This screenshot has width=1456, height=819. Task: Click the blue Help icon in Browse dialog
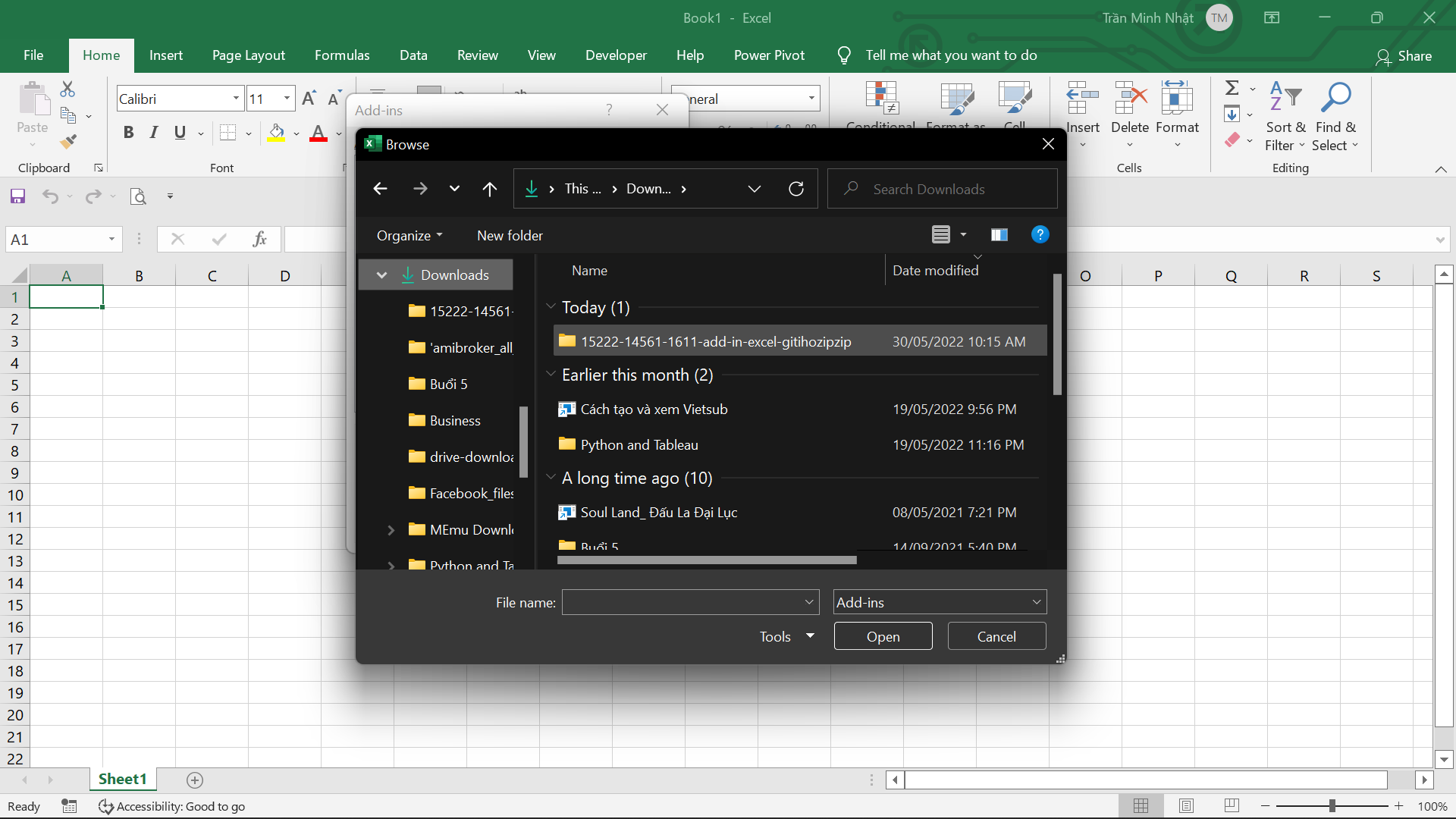point(1040,235)
